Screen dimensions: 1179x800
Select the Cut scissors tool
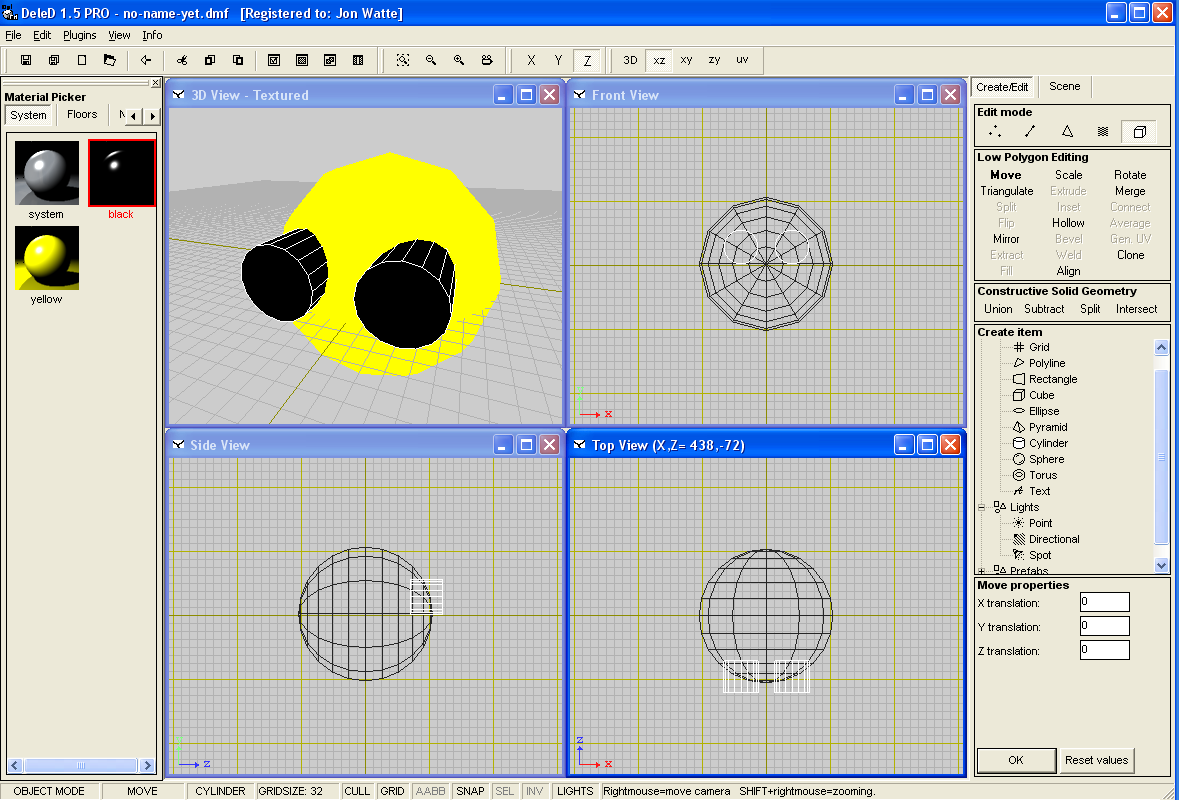coord(183,60)
